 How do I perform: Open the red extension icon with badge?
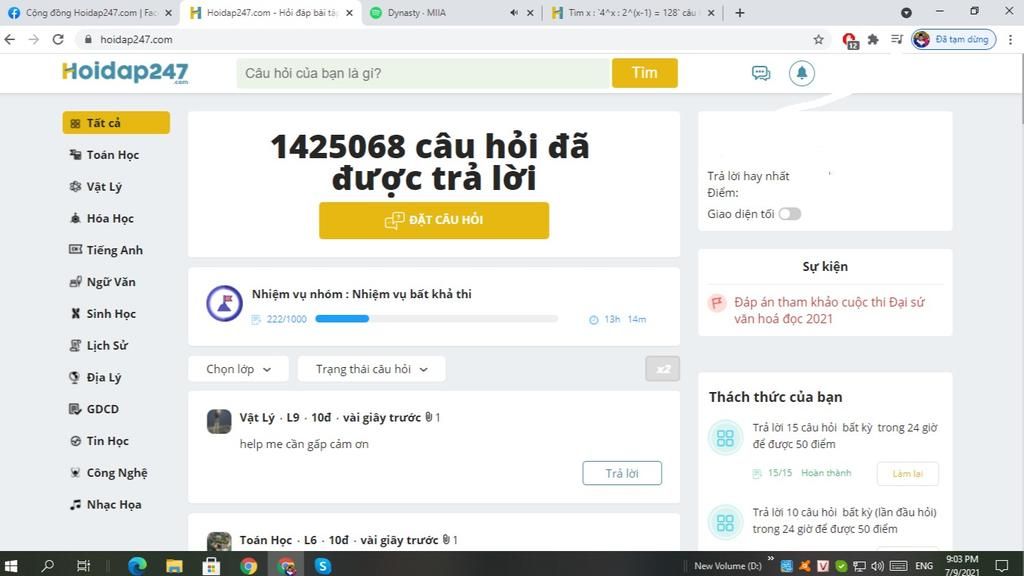point(849,40)
